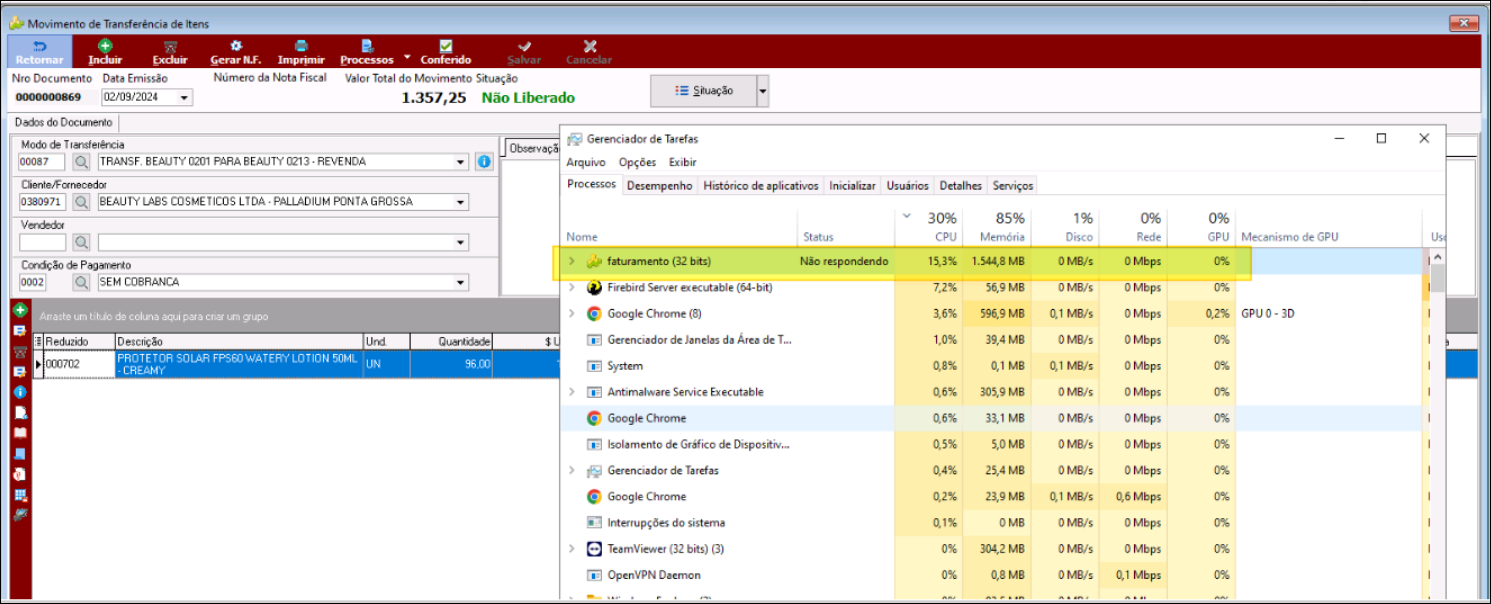Viewport: 1491px width, 604px height.
Task: Expand the Firebird Server executable process
Action: tap(572, 287)
